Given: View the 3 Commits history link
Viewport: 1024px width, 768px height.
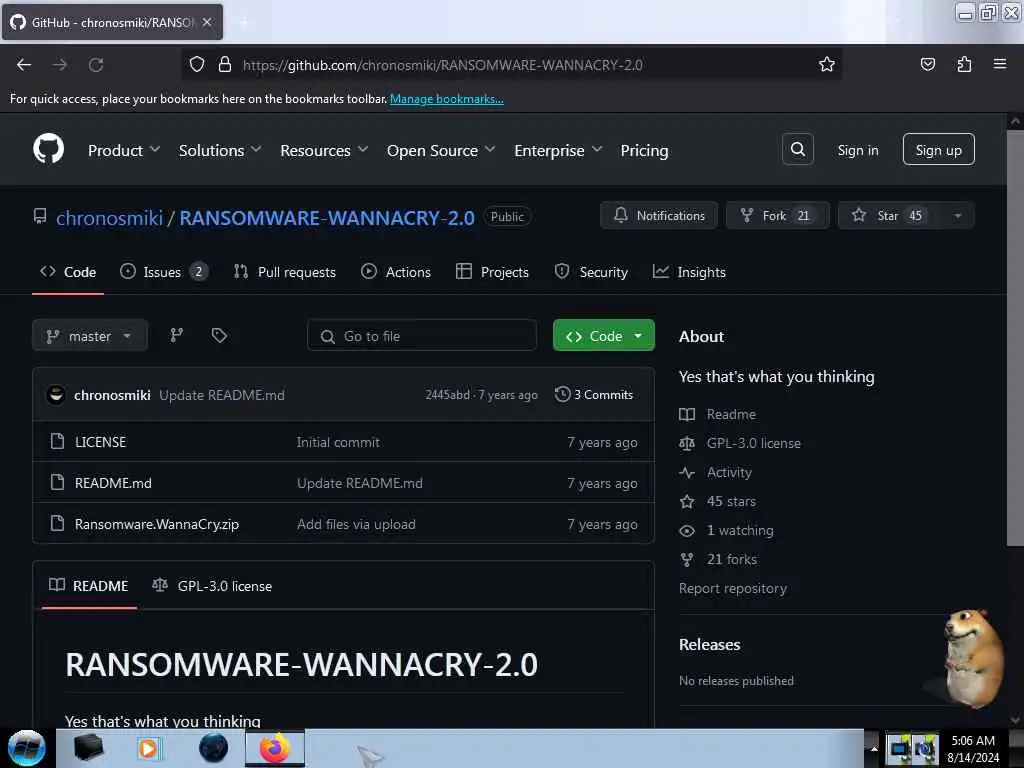Looking at the screenshot, I should click(594, 394).
